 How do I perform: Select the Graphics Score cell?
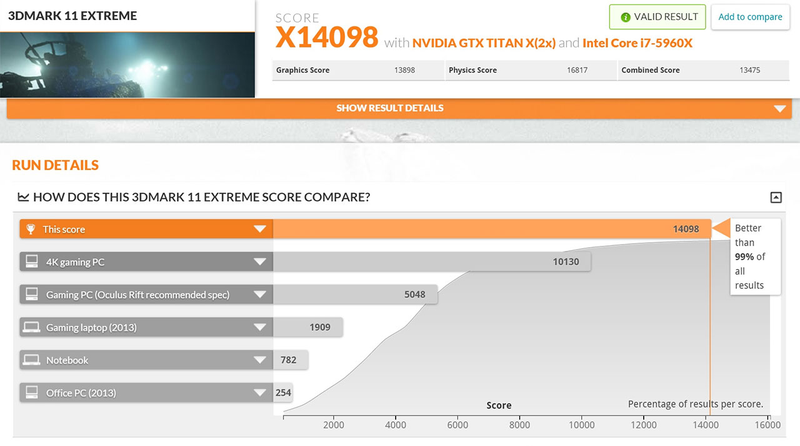coord(358,70)
